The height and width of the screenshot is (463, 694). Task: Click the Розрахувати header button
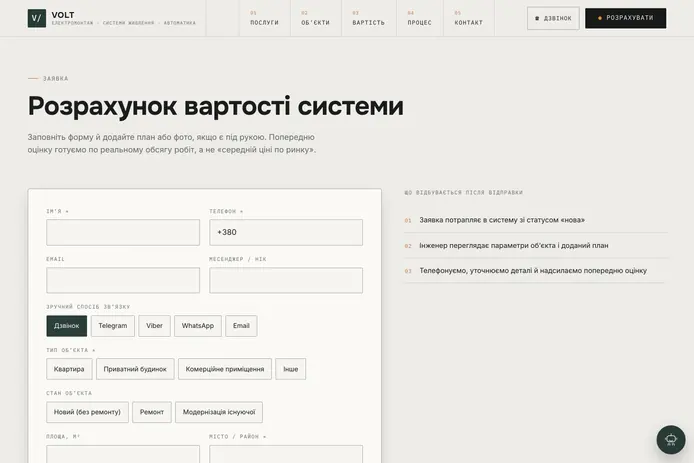click(x=625, y=18)
